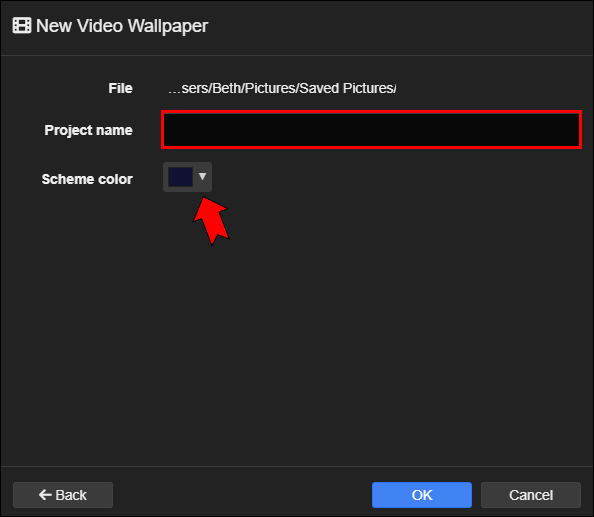Click the File label

(x=120, y=88)
